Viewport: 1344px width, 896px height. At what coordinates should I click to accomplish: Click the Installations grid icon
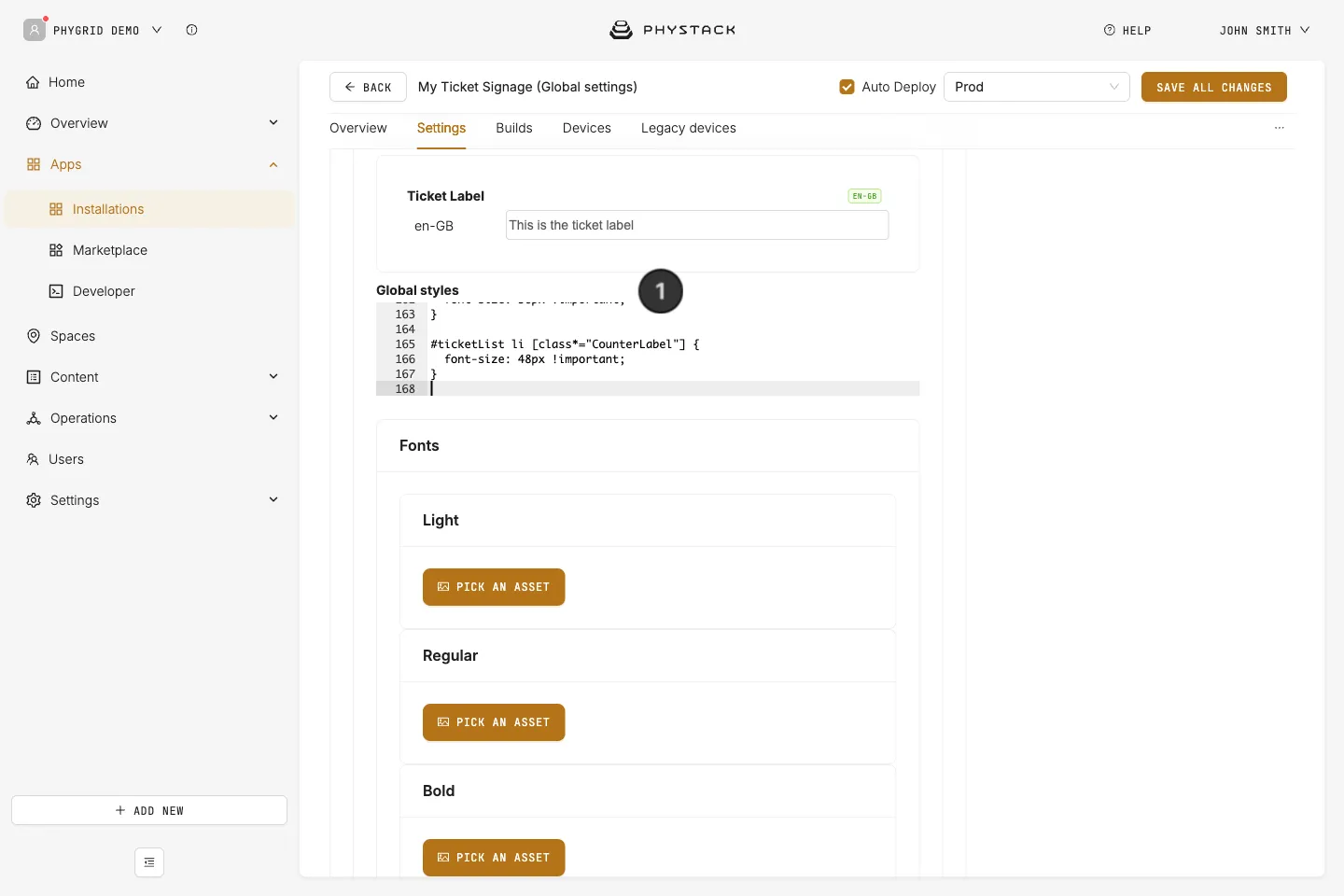tap(56, 209)
